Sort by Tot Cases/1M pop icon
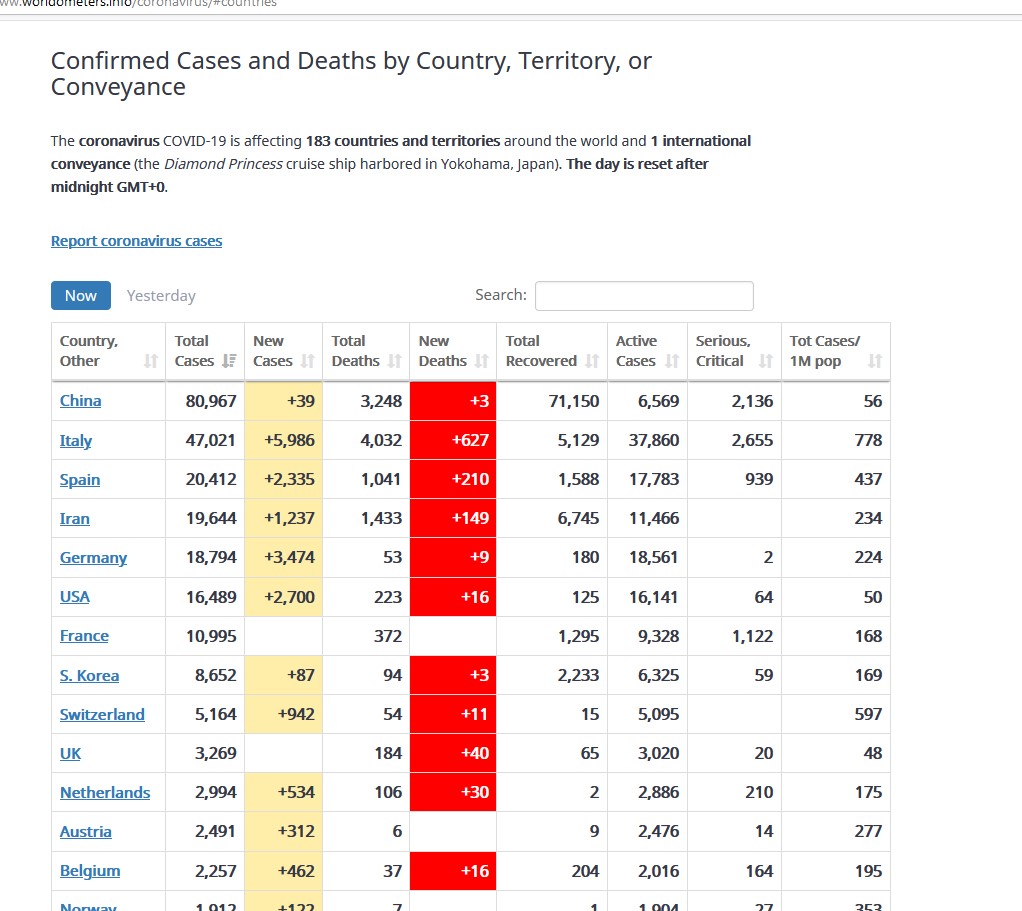 point(875,361)
